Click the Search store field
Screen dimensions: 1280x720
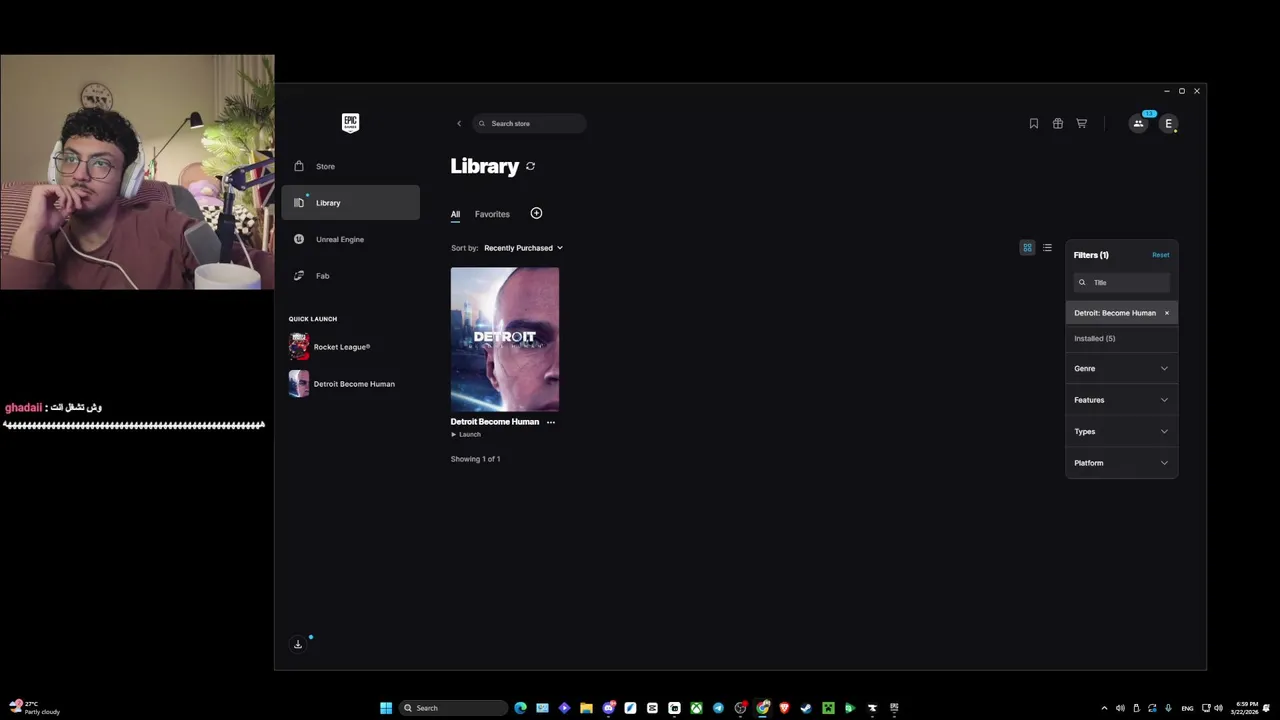pos(529,124)
